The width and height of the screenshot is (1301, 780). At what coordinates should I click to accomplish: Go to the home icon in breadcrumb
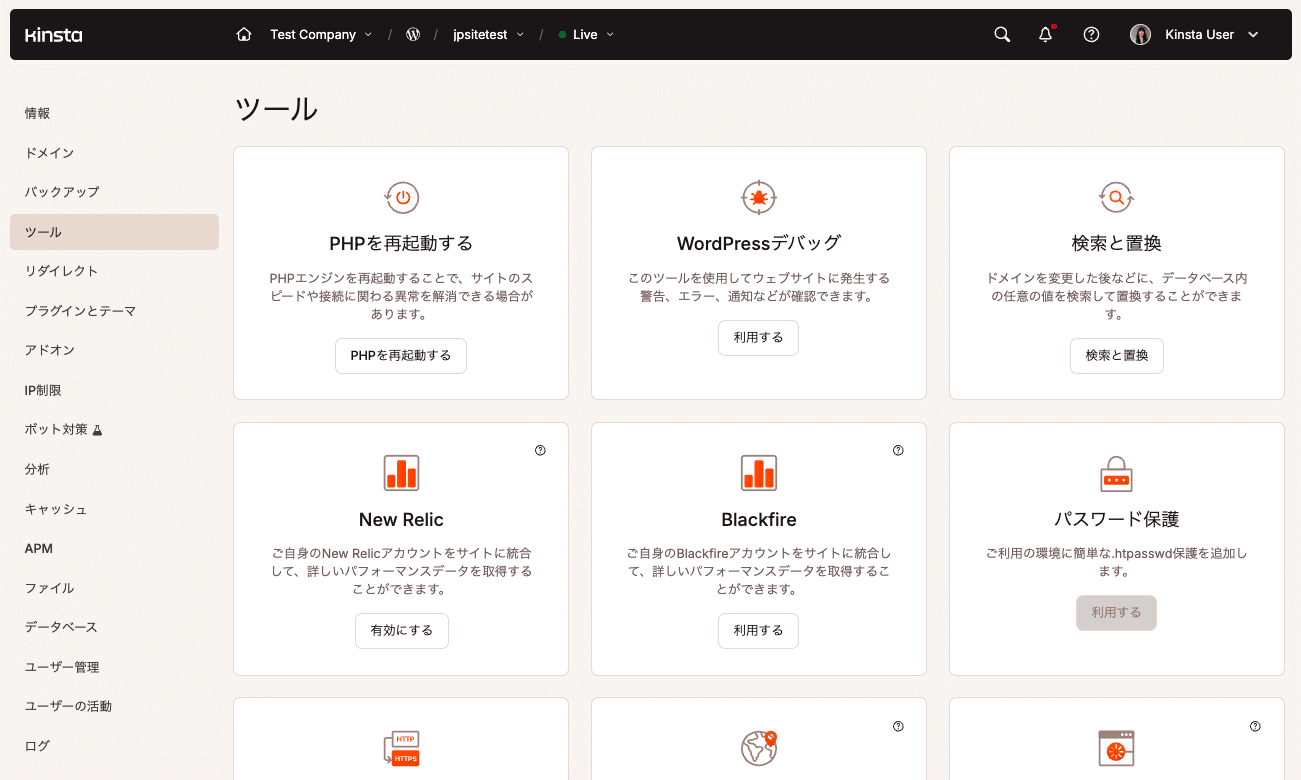[x=244, y=35]
